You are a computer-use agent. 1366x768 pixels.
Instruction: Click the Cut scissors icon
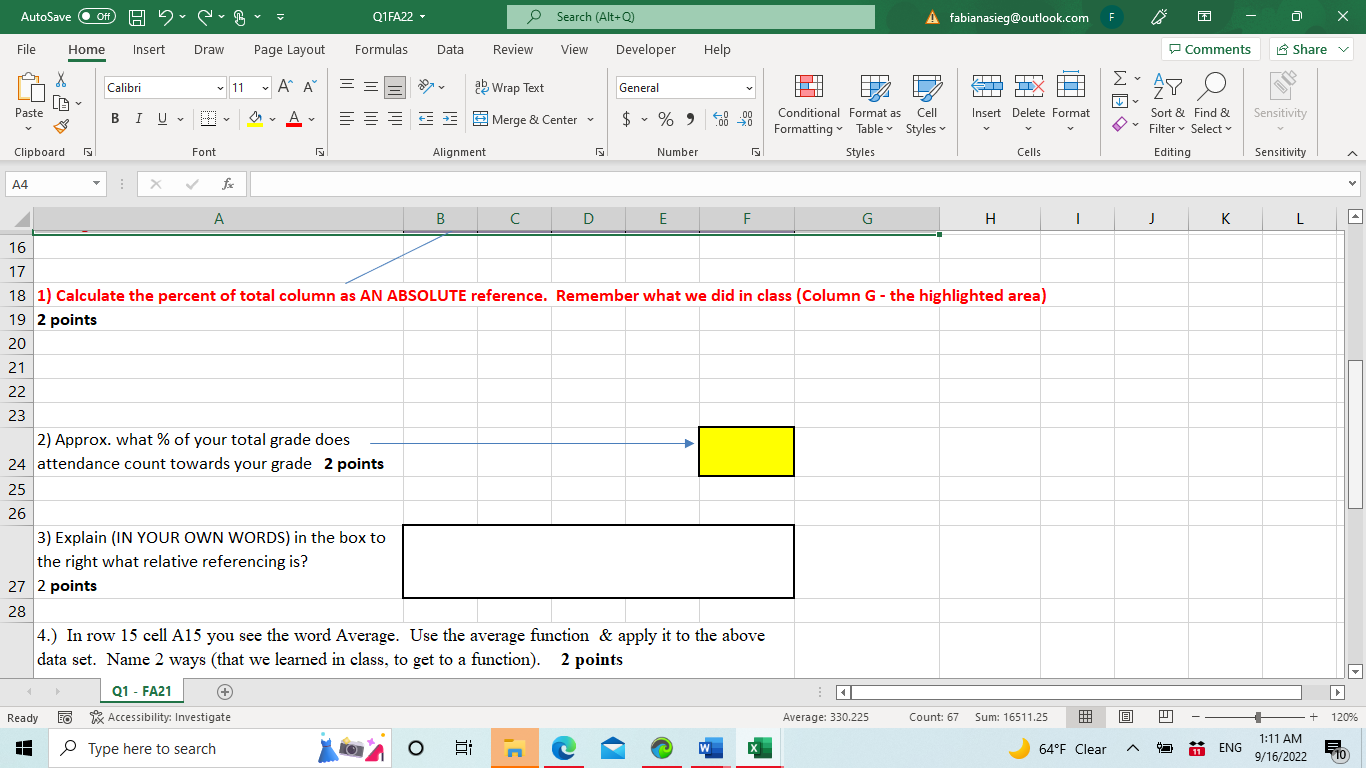point(61,80)
